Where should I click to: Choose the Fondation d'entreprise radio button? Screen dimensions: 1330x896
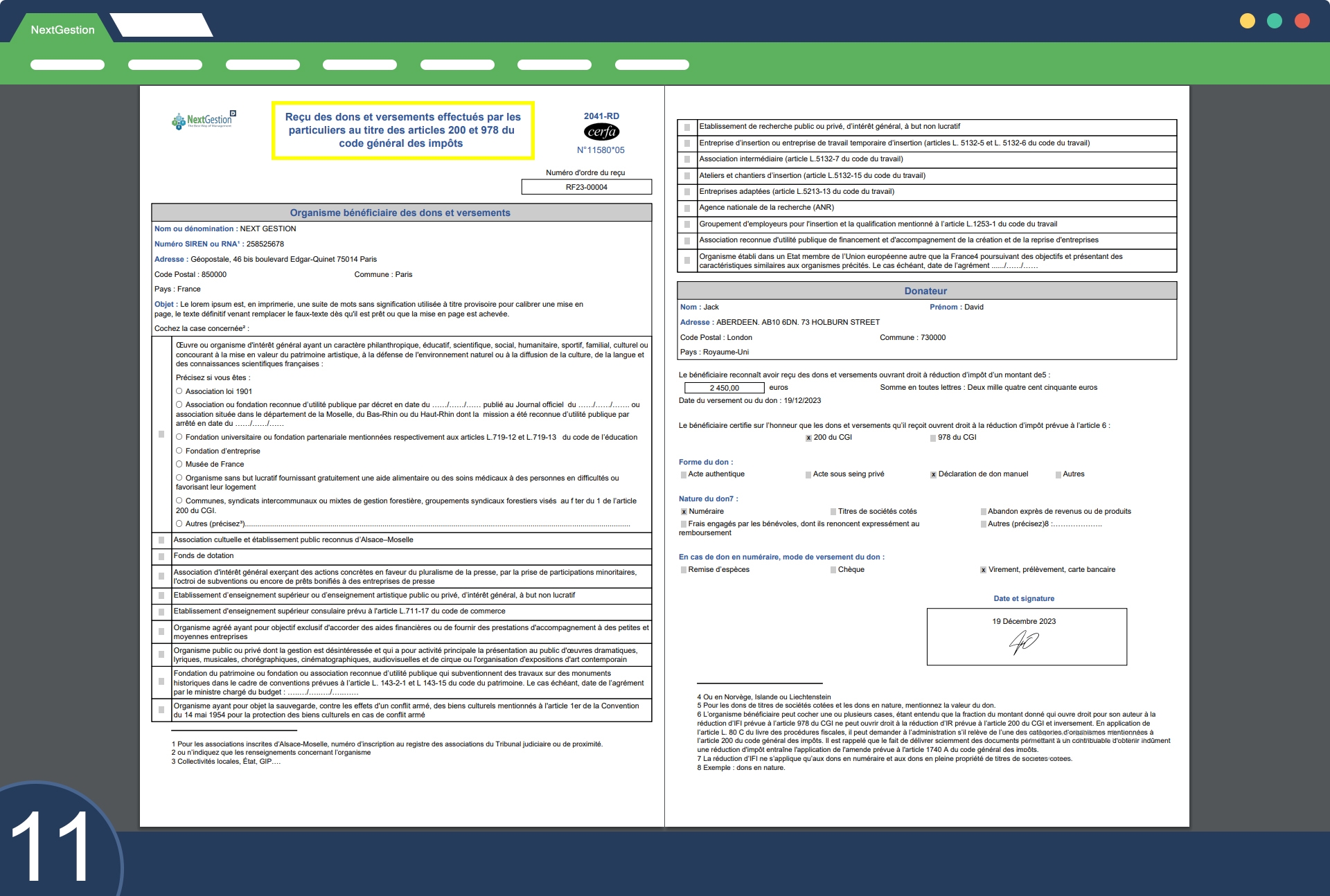tap(179, 451)
